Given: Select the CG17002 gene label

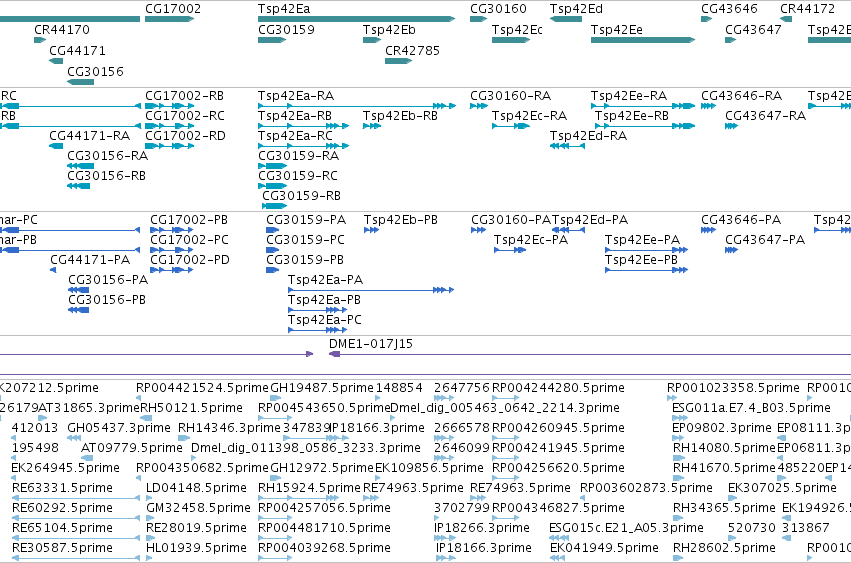Looking at the screenshot, I should 173,9.
